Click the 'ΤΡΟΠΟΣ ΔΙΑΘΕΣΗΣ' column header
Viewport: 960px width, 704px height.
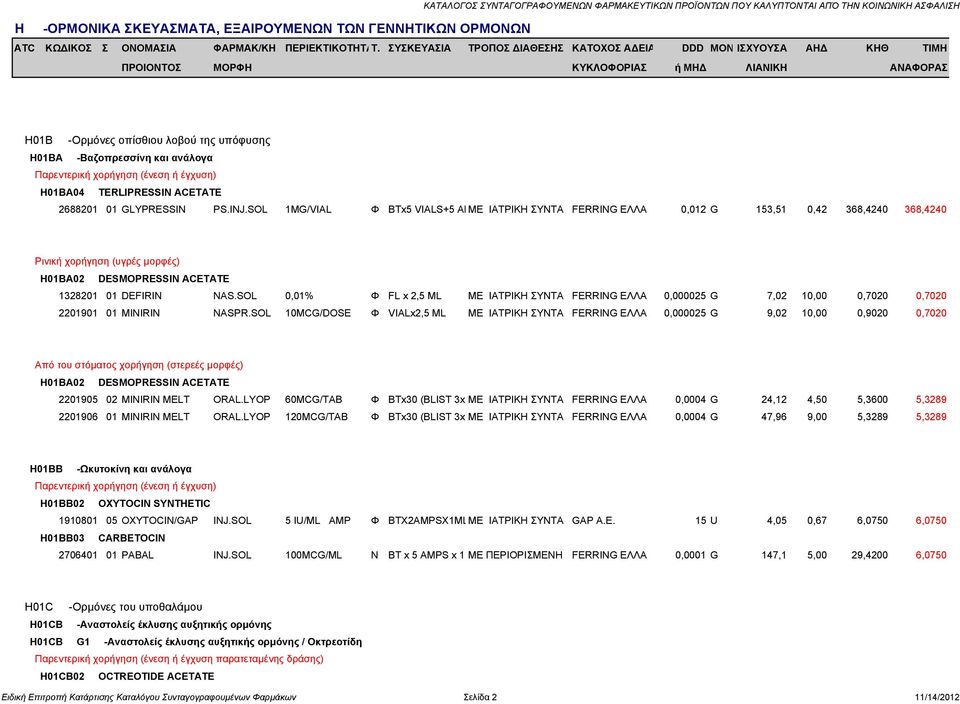point(516,48)
